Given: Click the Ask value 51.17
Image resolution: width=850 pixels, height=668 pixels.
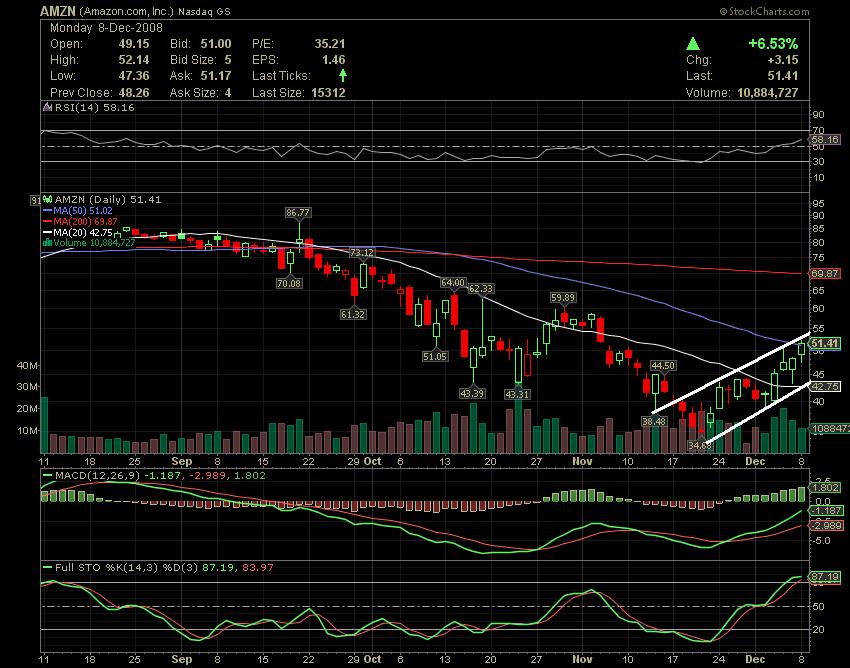Looking at the screenshot, I should pyautogui.click(x=216, y=76).
